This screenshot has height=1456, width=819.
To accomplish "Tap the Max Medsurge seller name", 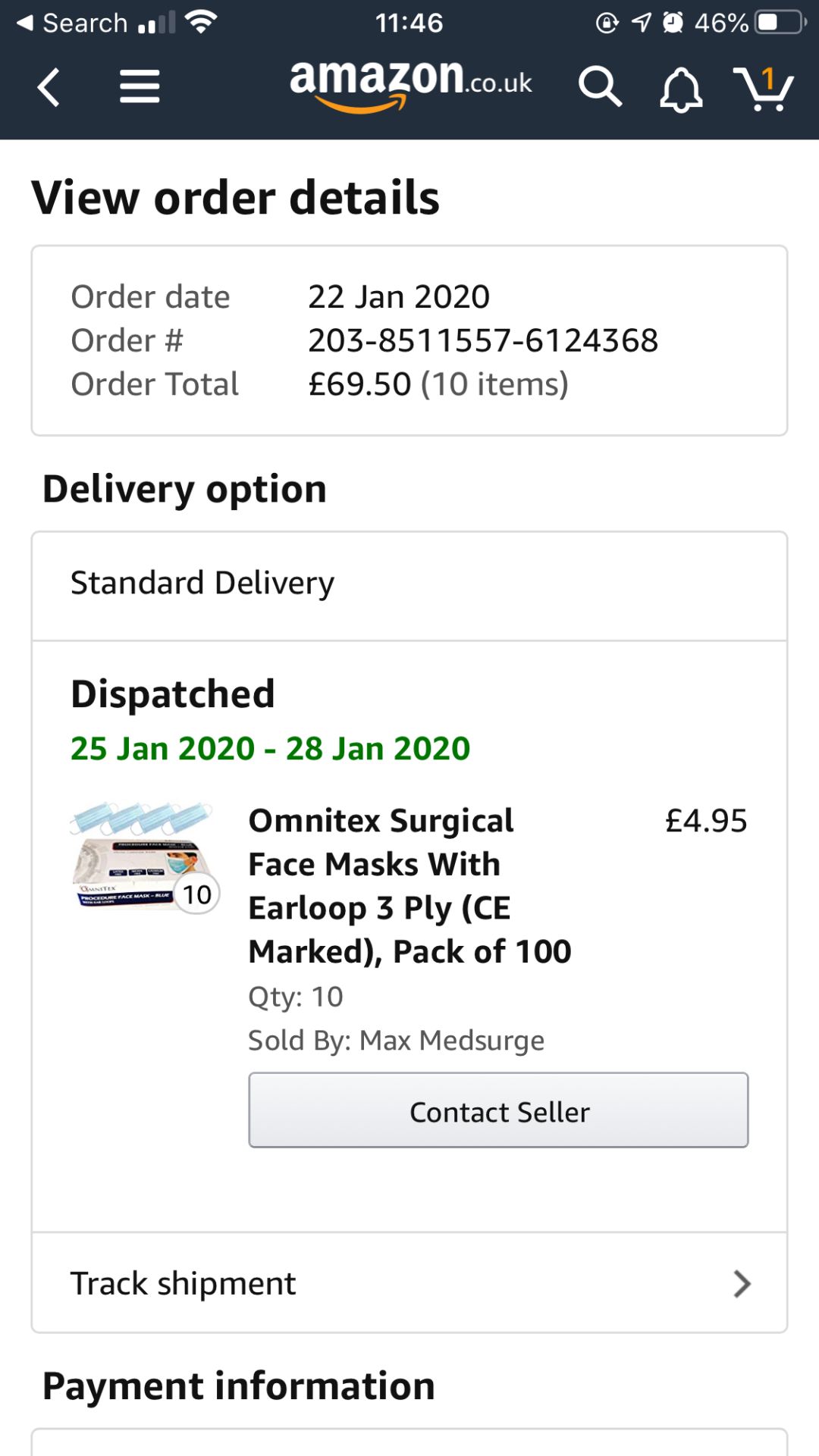I will coord(452,1041).
